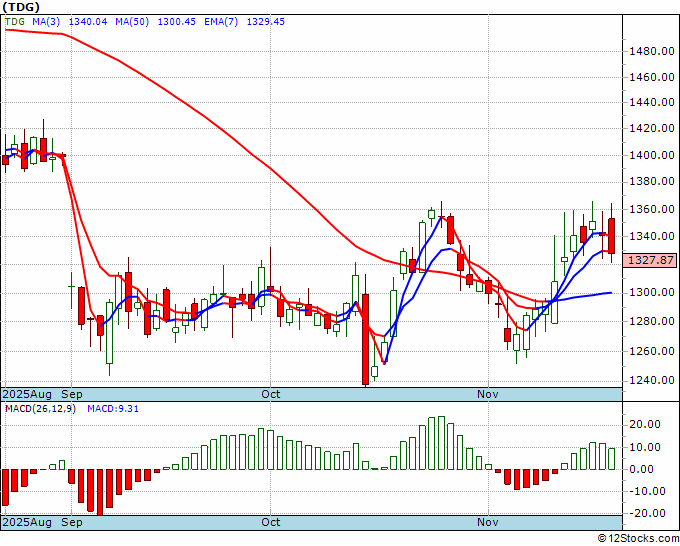This screenshot has width=680, height=546.
Task: Click 2025Aug on the MACD date axis
Action: [27, 523]
